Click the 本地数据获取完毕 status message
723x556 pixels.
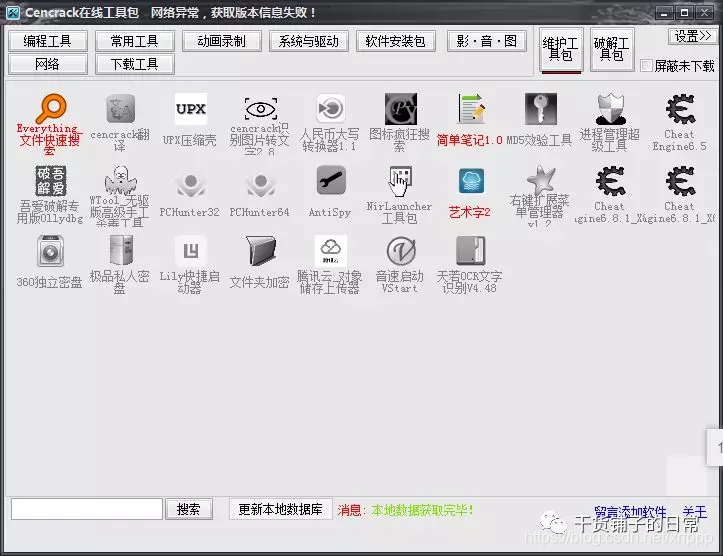422,510
